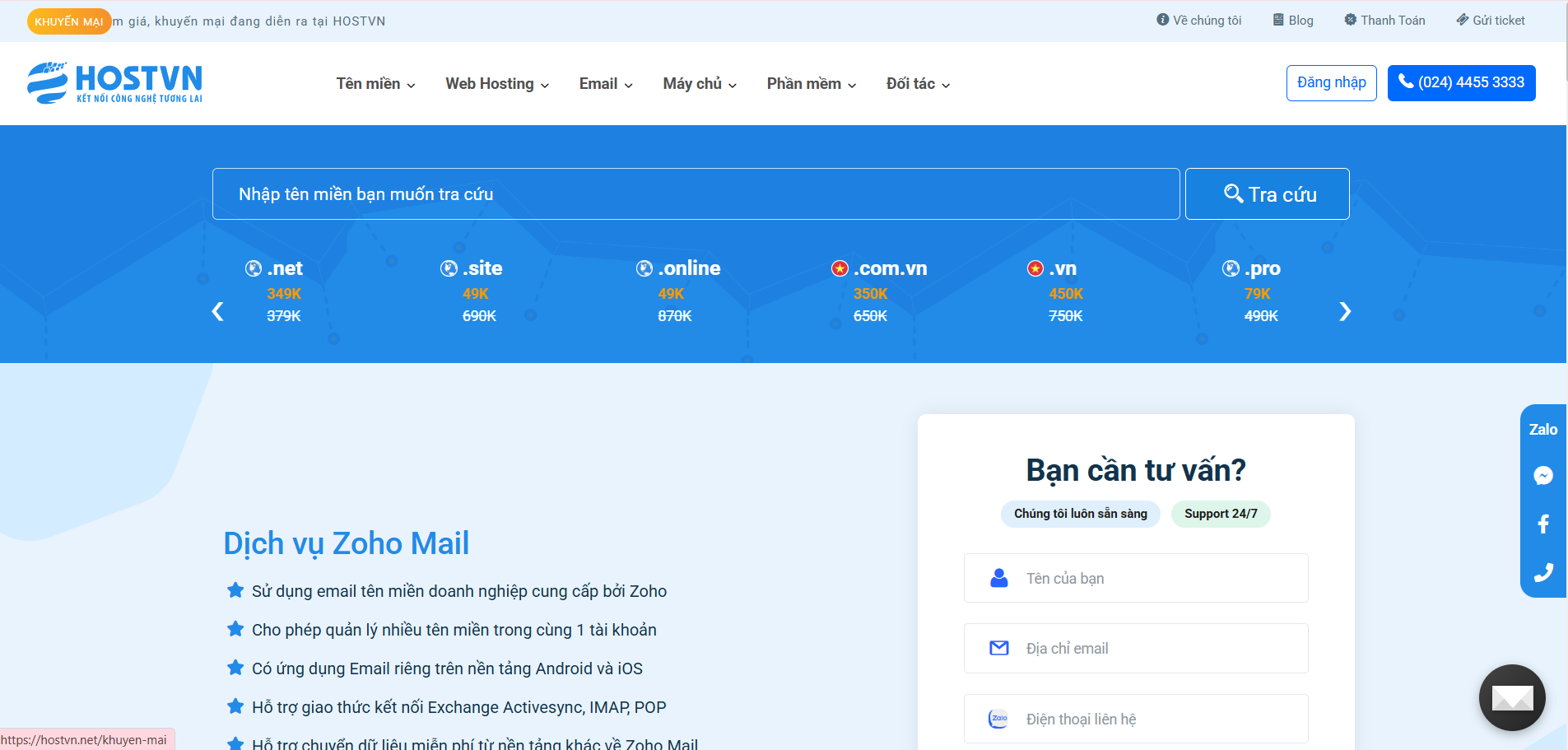This screenshot has height=750, width=1568.
Task: Open Zalo chat from side panel
Action: [x=1542, y=430]
